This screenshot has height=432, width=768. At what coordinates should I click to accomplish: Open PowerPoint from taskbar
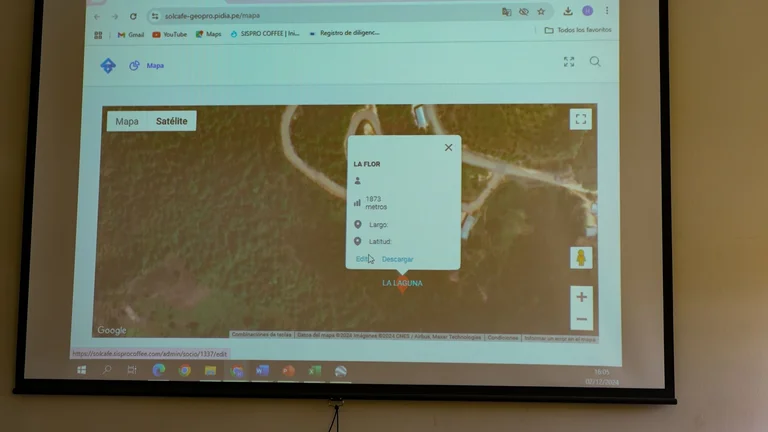point(288,371)
